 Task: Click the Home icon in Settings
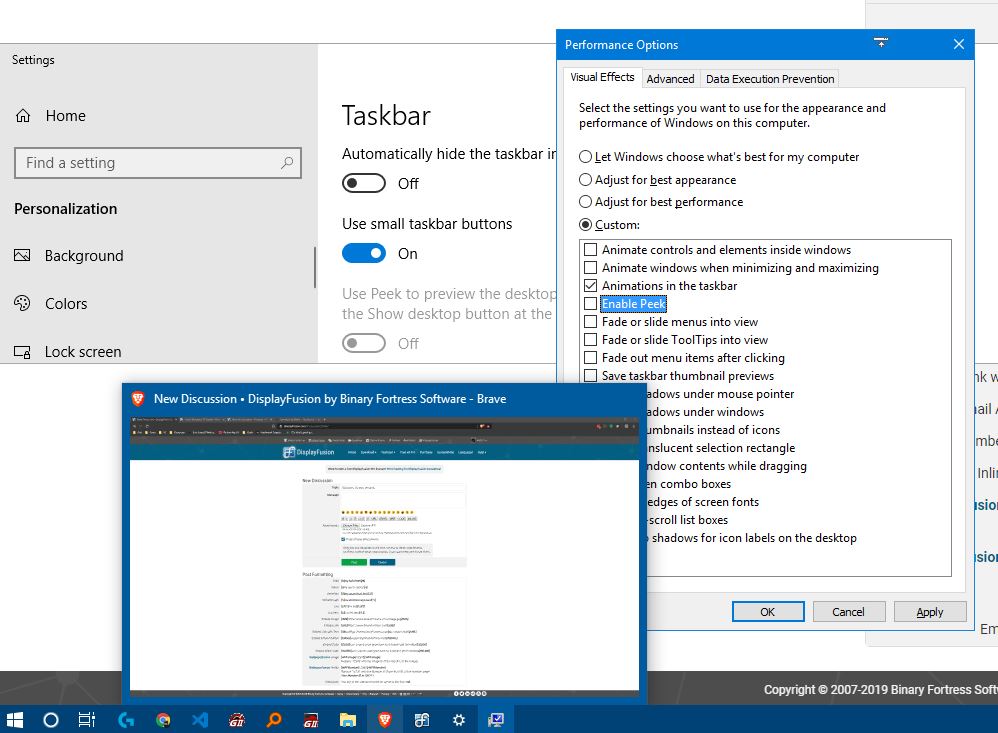click(23, 116)
